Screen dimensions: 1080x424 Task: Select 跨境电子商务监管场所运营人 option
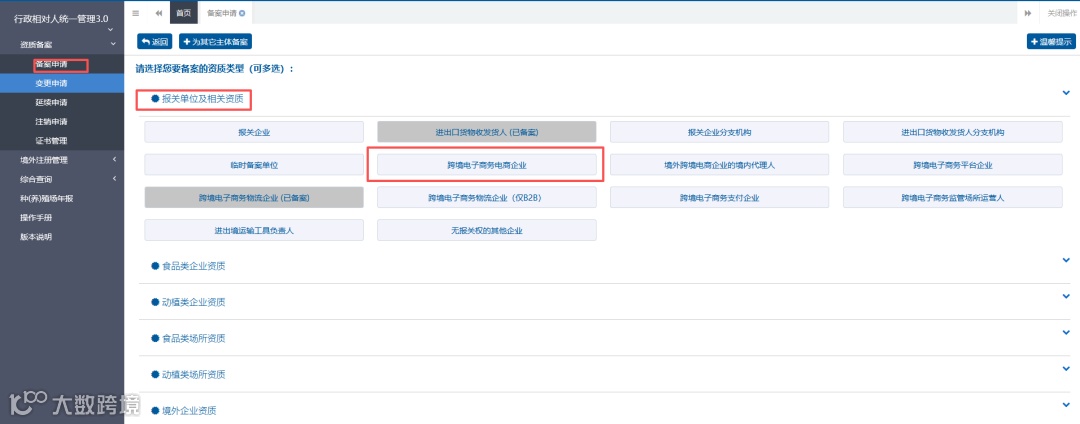[x=953, y=198]
